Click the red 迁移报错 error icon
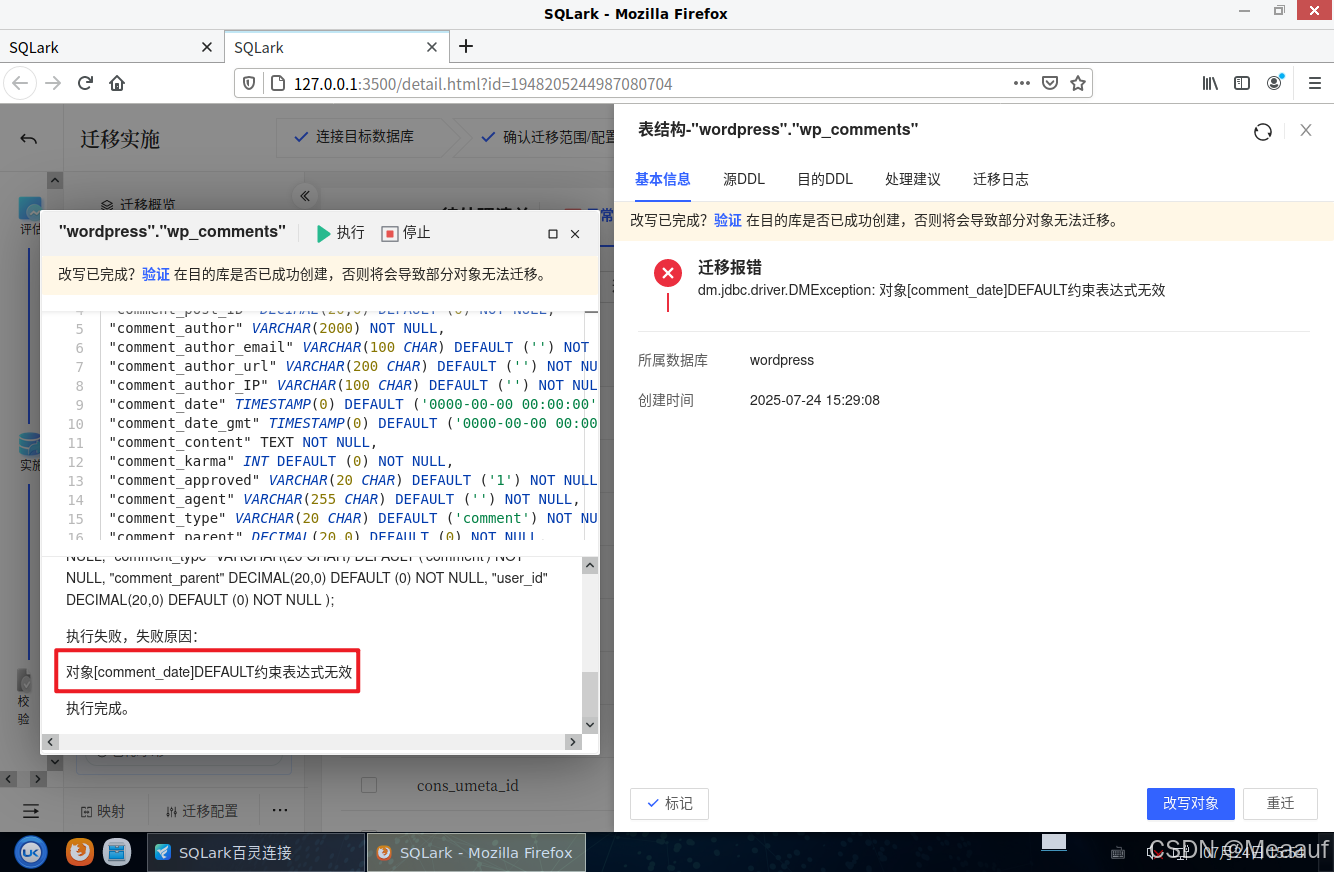 coord(668,272)
